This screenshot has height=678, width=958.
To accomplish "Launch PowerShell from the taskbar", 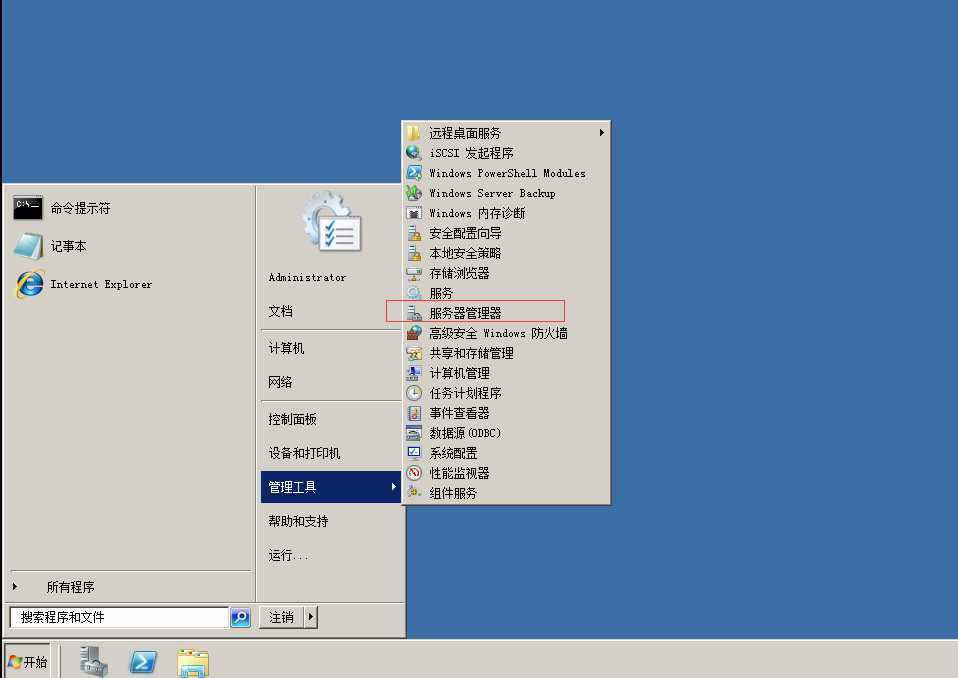I will point(142,662).
